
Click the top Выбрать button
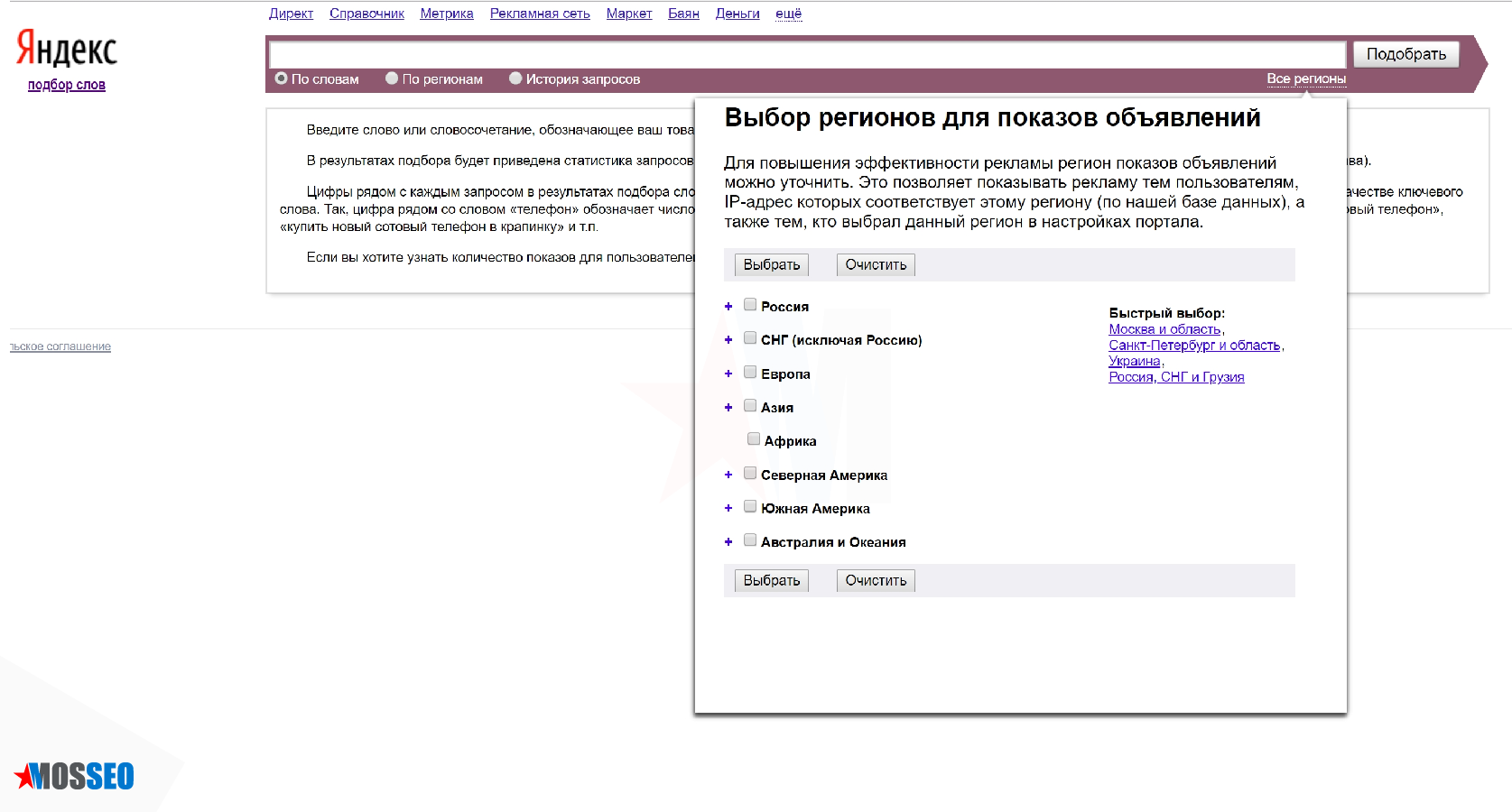point(771,264)
